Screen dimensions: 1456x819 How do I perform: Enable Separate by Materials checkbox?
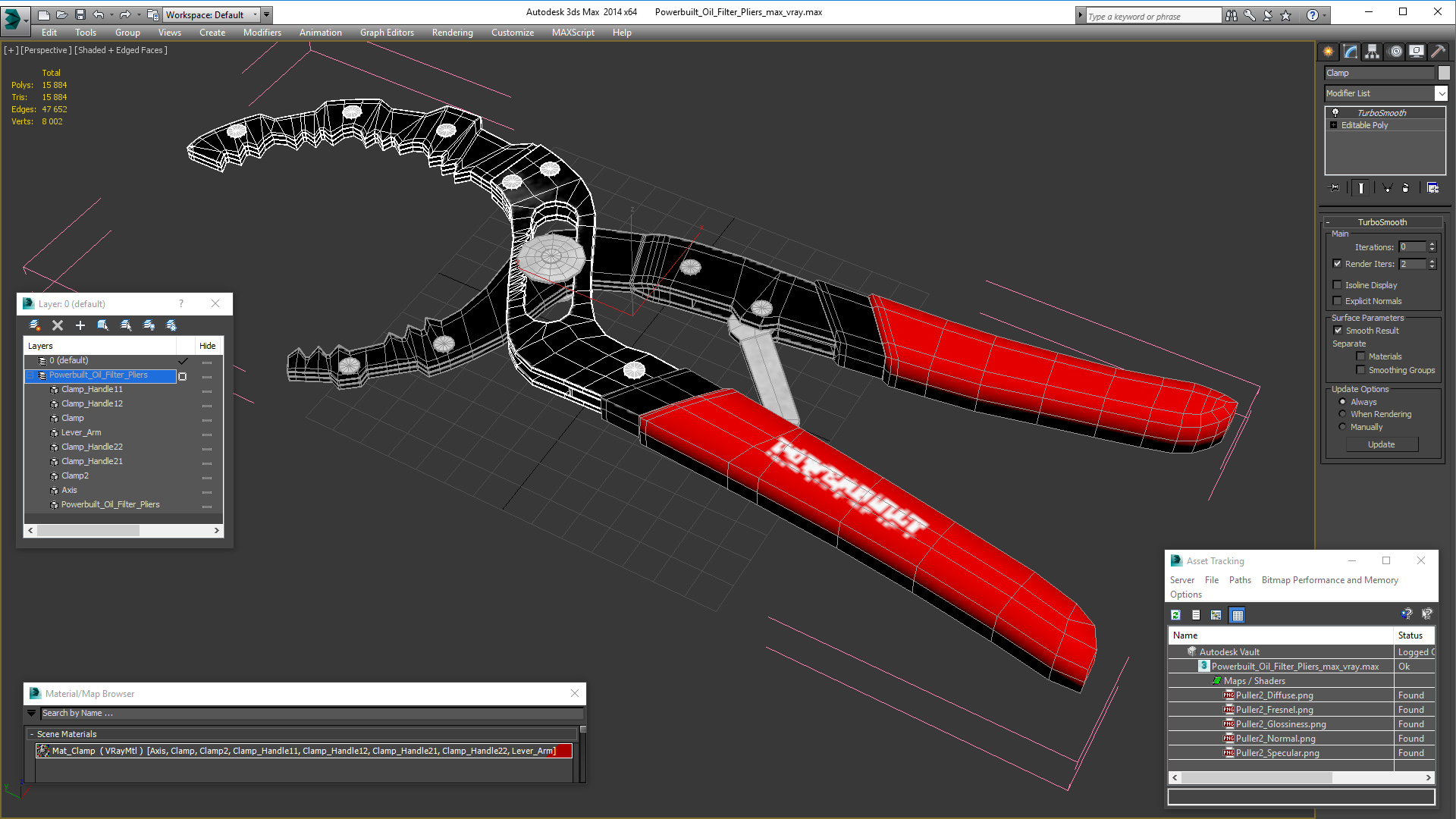tap(1361, 356)
